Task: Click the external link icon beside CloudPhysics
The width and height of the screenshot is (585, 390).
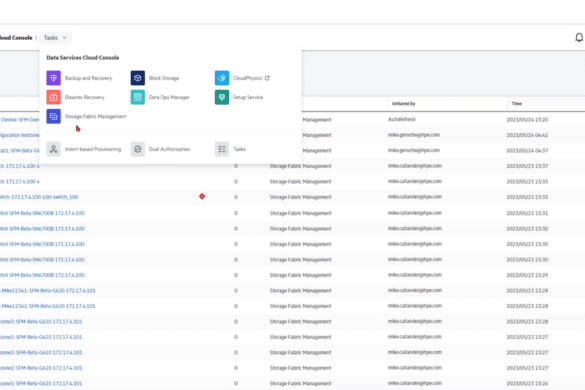Action: pos(267,78)
